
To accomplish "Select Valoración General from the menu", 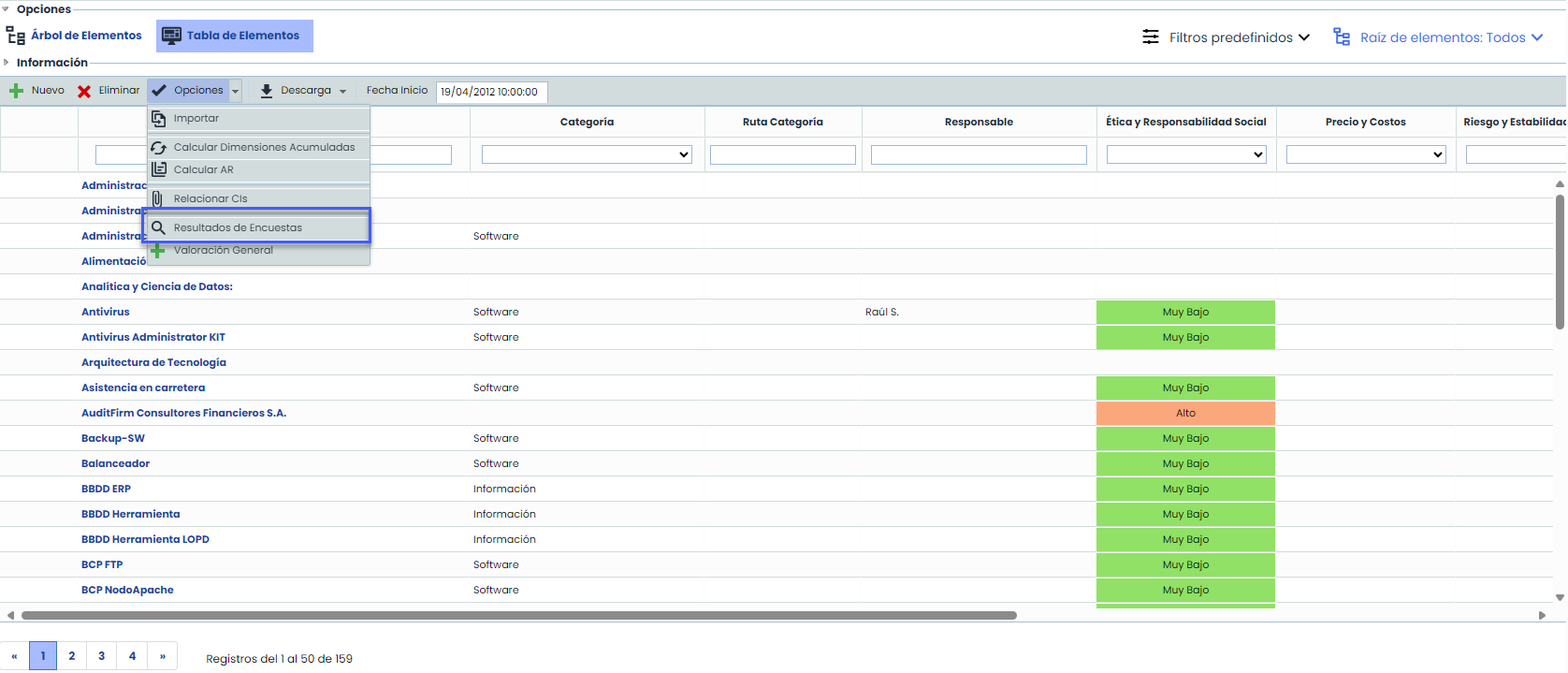I will click(x=223, y=250).
